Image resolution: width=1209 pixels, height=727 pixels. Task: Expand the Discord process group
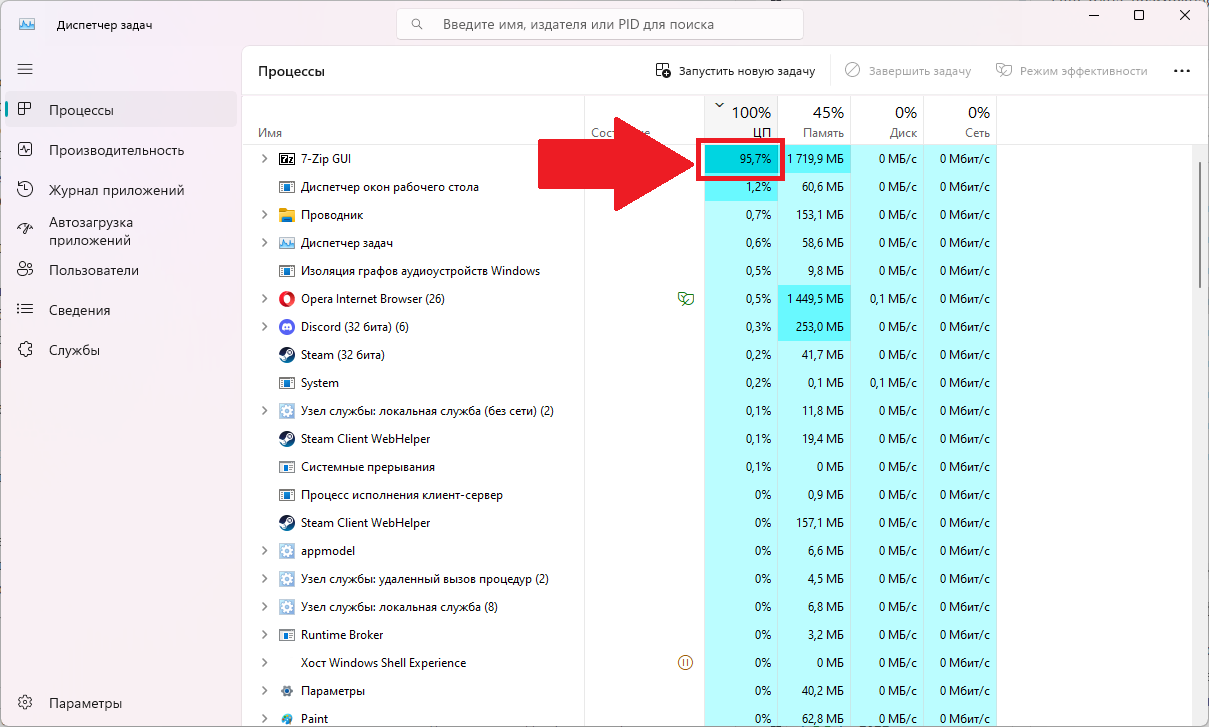(264, 327)
